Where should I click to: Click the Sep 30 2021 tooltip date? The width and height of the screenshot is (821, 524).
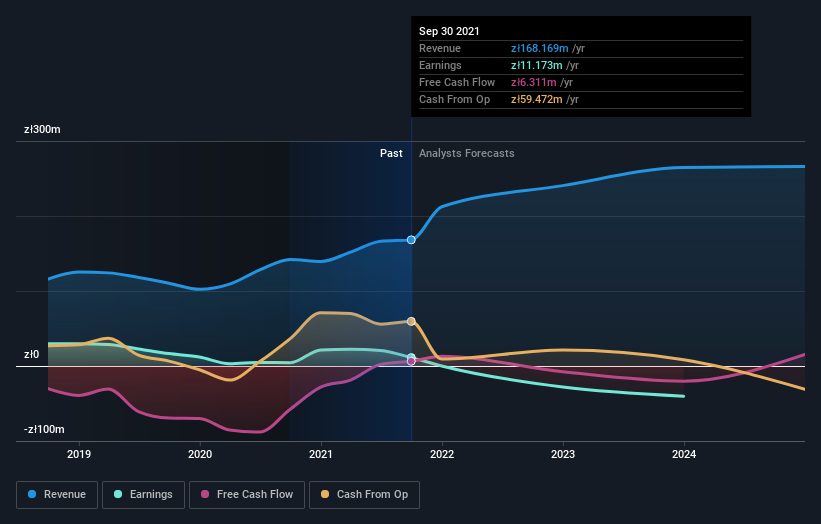pyautogui.click(x=449, y=31)
